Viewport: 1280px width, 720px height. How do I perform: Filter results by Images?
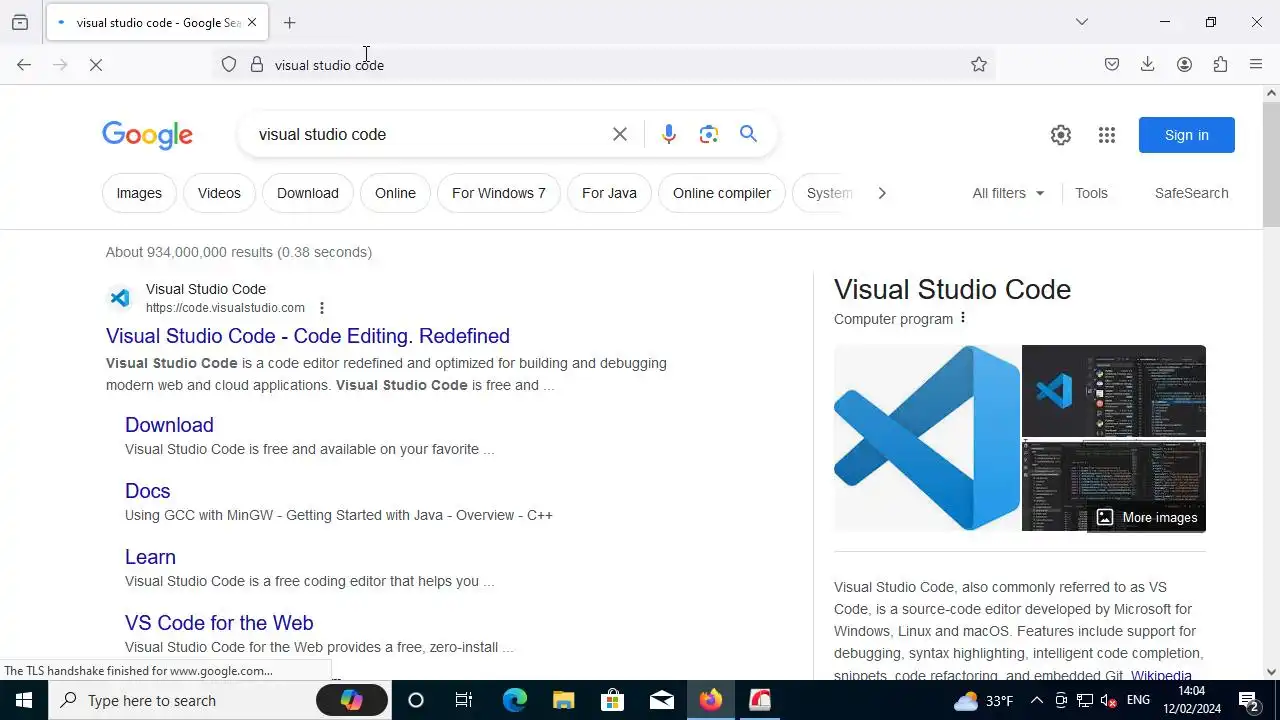[x=139, y=193]
